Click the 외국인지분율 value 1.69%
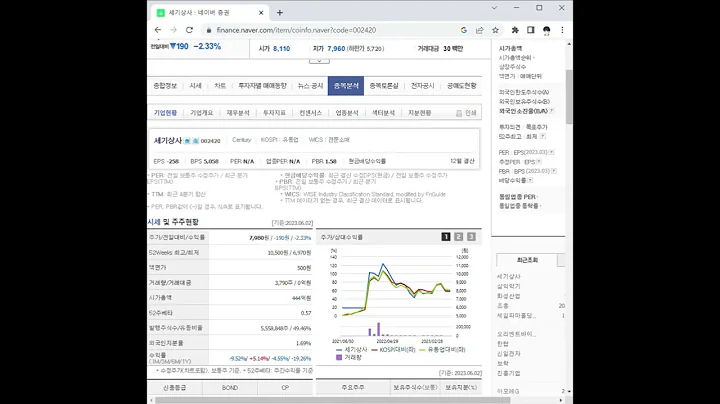720x404 pixels. click(x=304, y=343)
